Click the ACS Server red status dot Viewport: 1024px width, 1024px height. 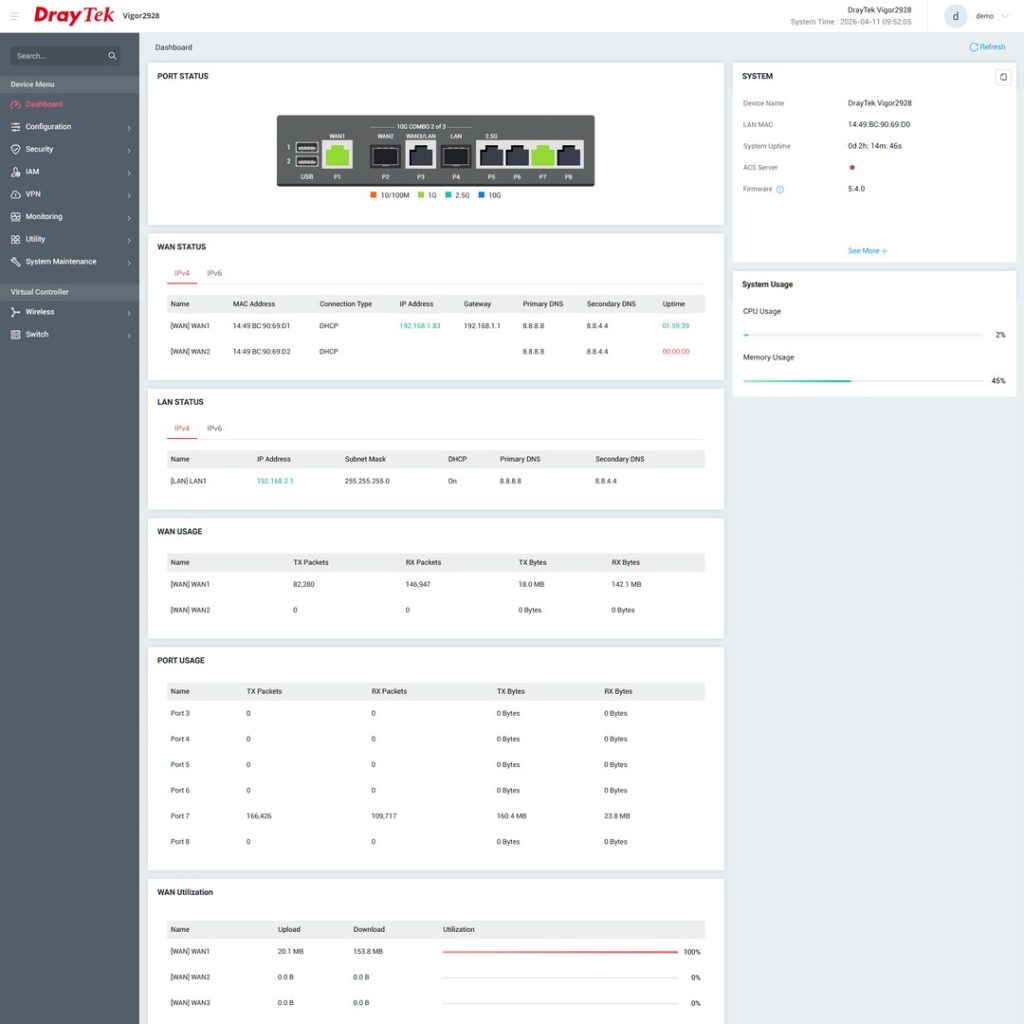coord(852,168)
